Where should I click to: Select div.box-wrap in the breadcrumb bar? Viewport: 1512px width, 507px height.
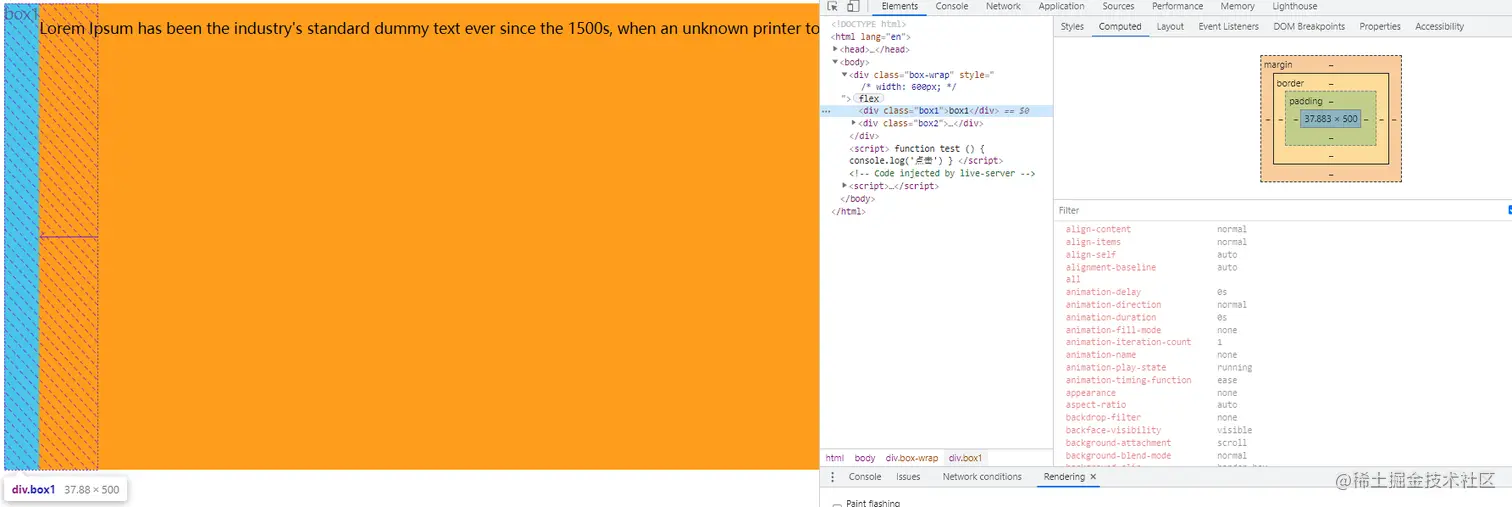tap(911, 458)
